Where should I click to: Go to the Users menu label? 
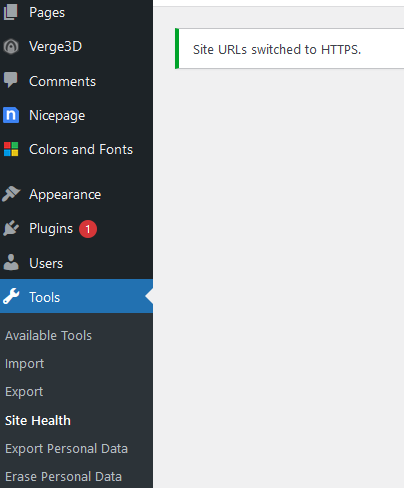[46, 263]
